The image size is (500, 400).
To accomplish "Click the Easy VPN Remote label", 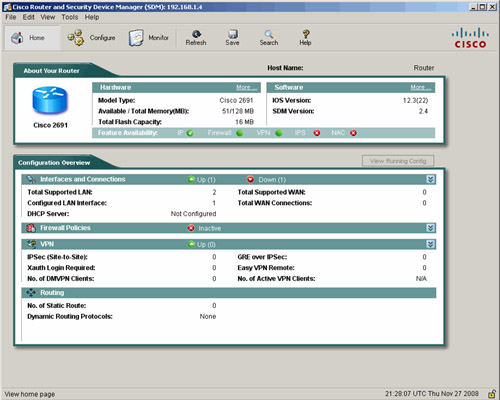I will [x=266, y=268].
